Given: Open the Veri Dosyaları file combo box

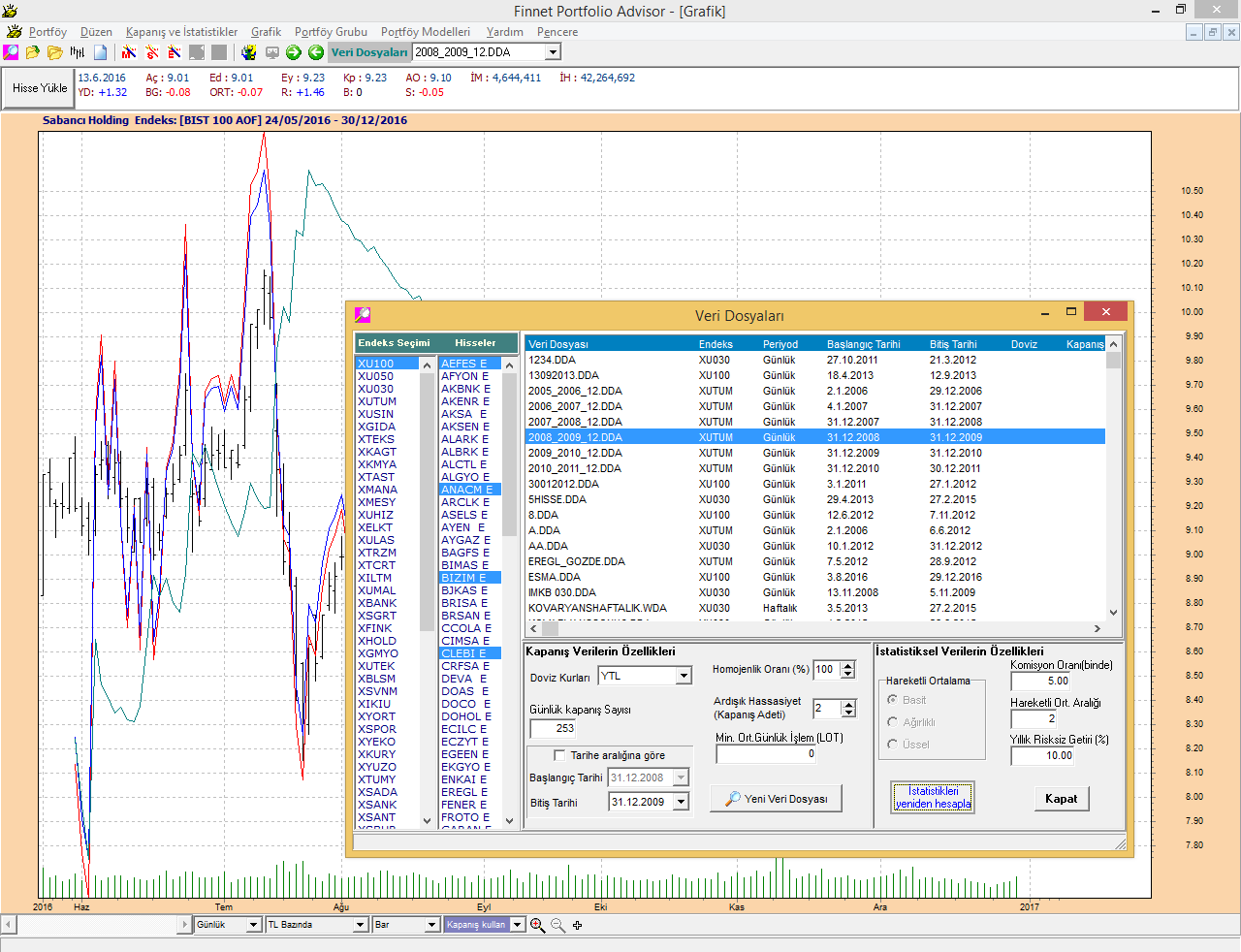Looking at the screenshot, I should coord(554,52).
